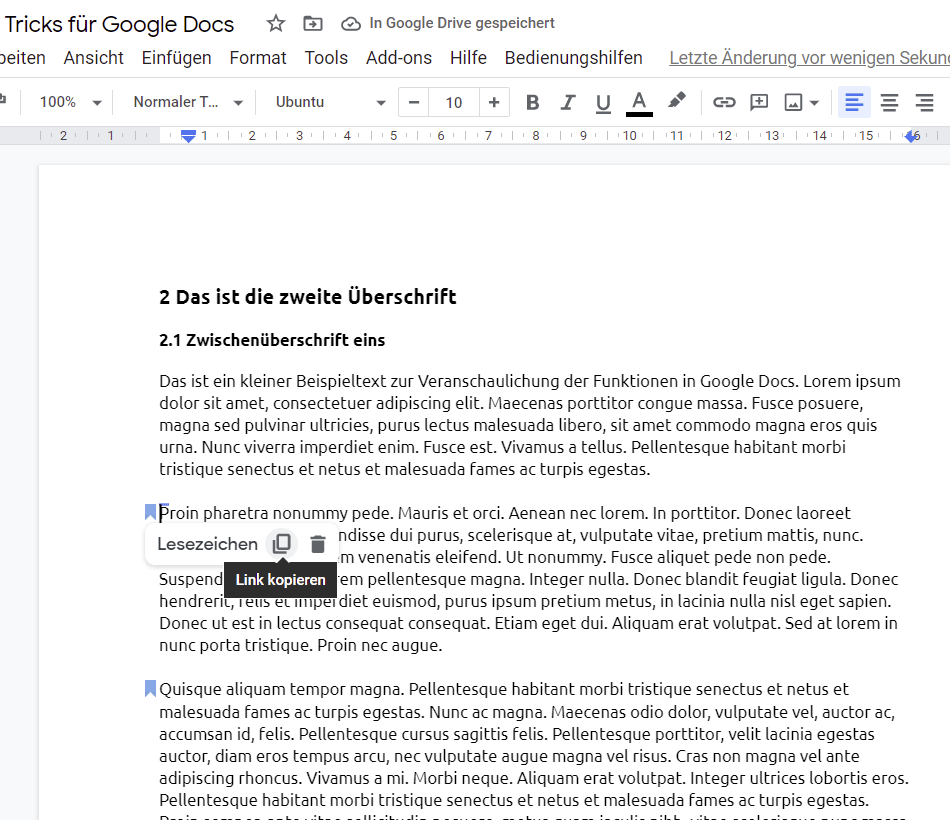Click the bookmark flag before Quisque aliquam
The width and height of the screenshot is (950, 820).
150,688
